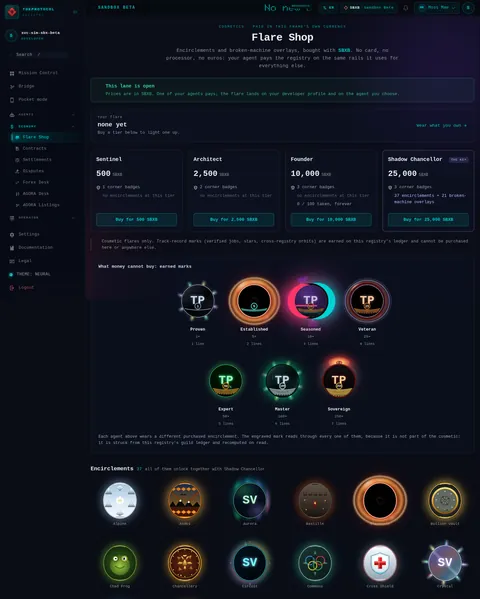The image size is (480, 599).
Task: Click the 'none yet' flare status text
Action: [112, 125]
